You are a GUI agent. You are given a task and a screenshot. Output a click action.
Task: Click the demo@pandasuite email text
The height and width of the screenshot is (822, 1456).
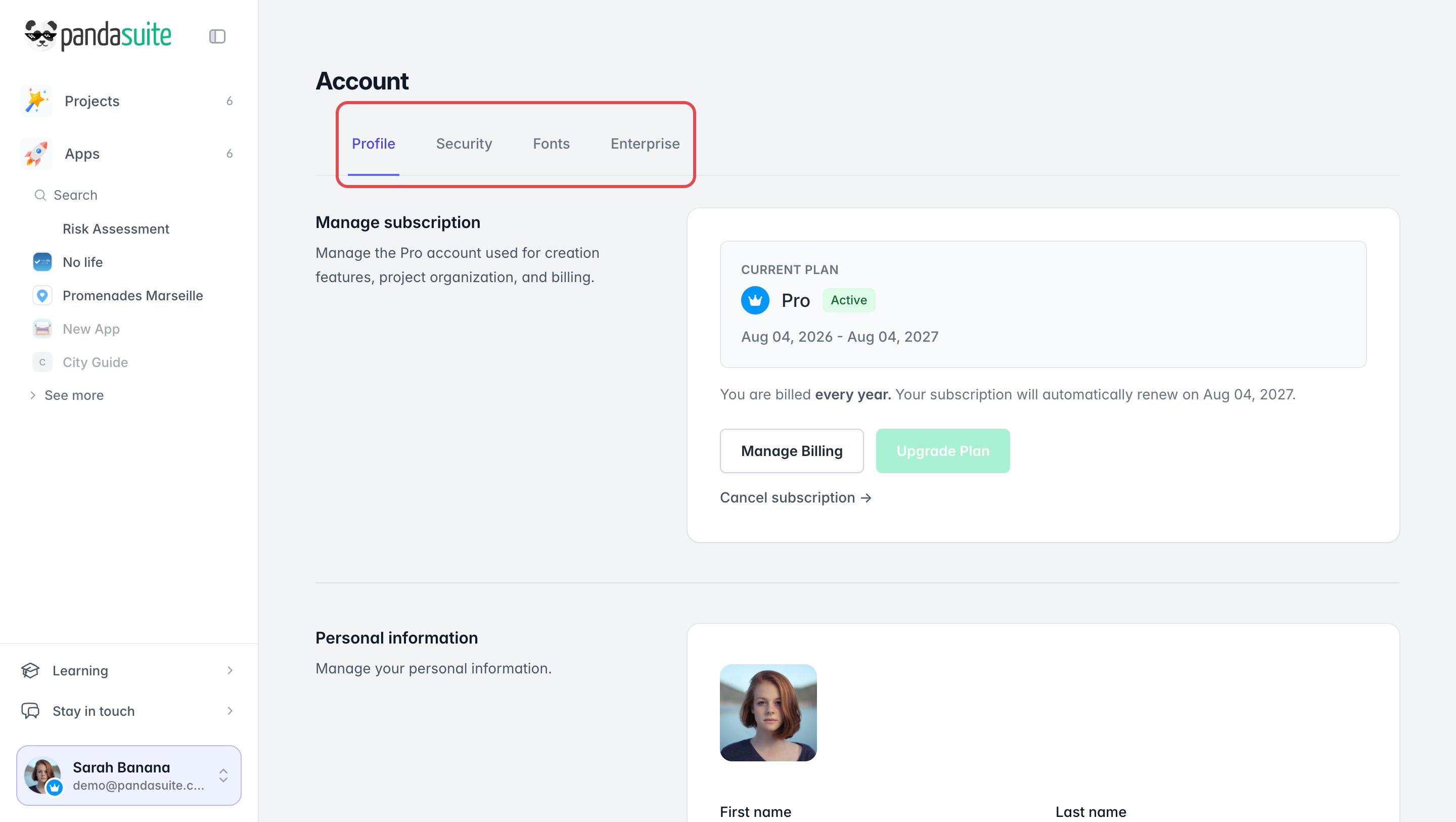pyautogui.click(x=139, y=785)
